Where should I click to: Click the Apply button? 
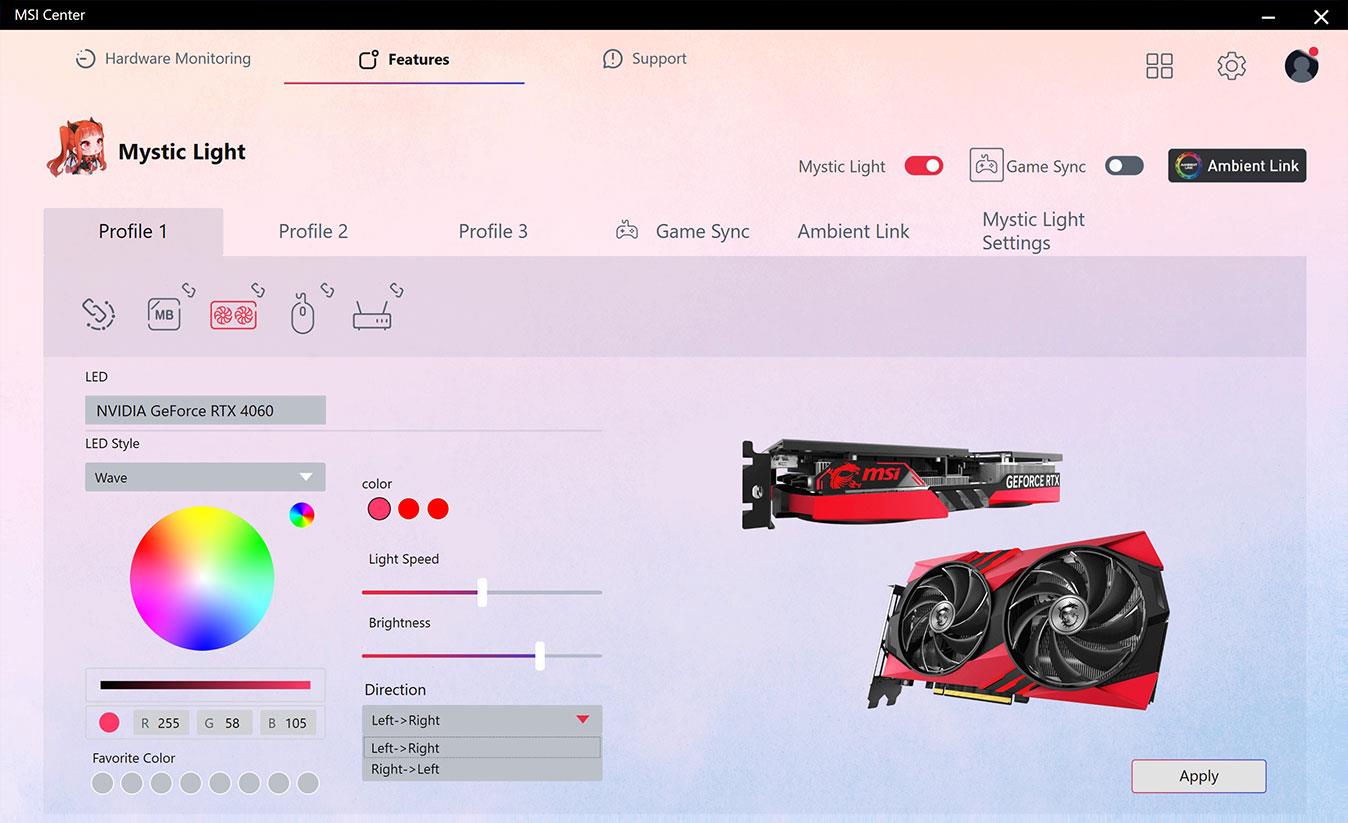click(1199, 776)
